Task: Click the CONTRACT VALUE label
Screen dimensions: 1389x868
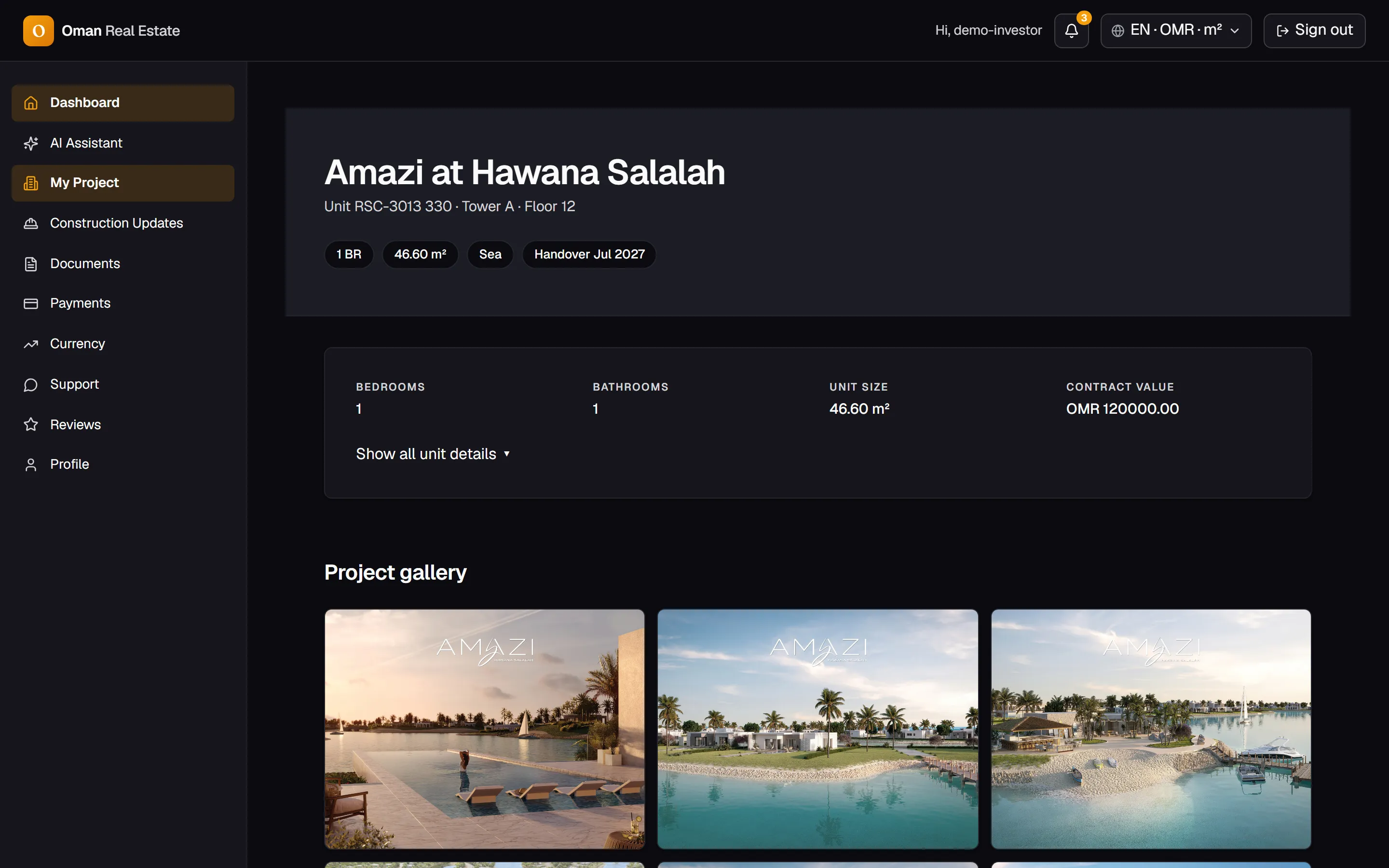Action: [1120, 387]
